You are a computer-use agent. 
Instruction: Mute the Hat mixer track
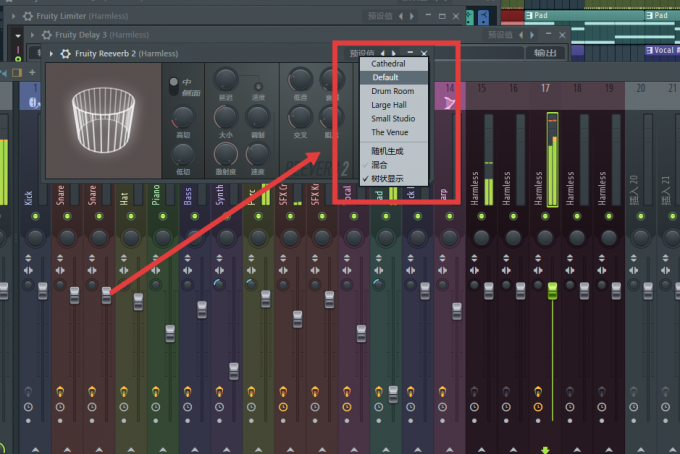point(131,216)
